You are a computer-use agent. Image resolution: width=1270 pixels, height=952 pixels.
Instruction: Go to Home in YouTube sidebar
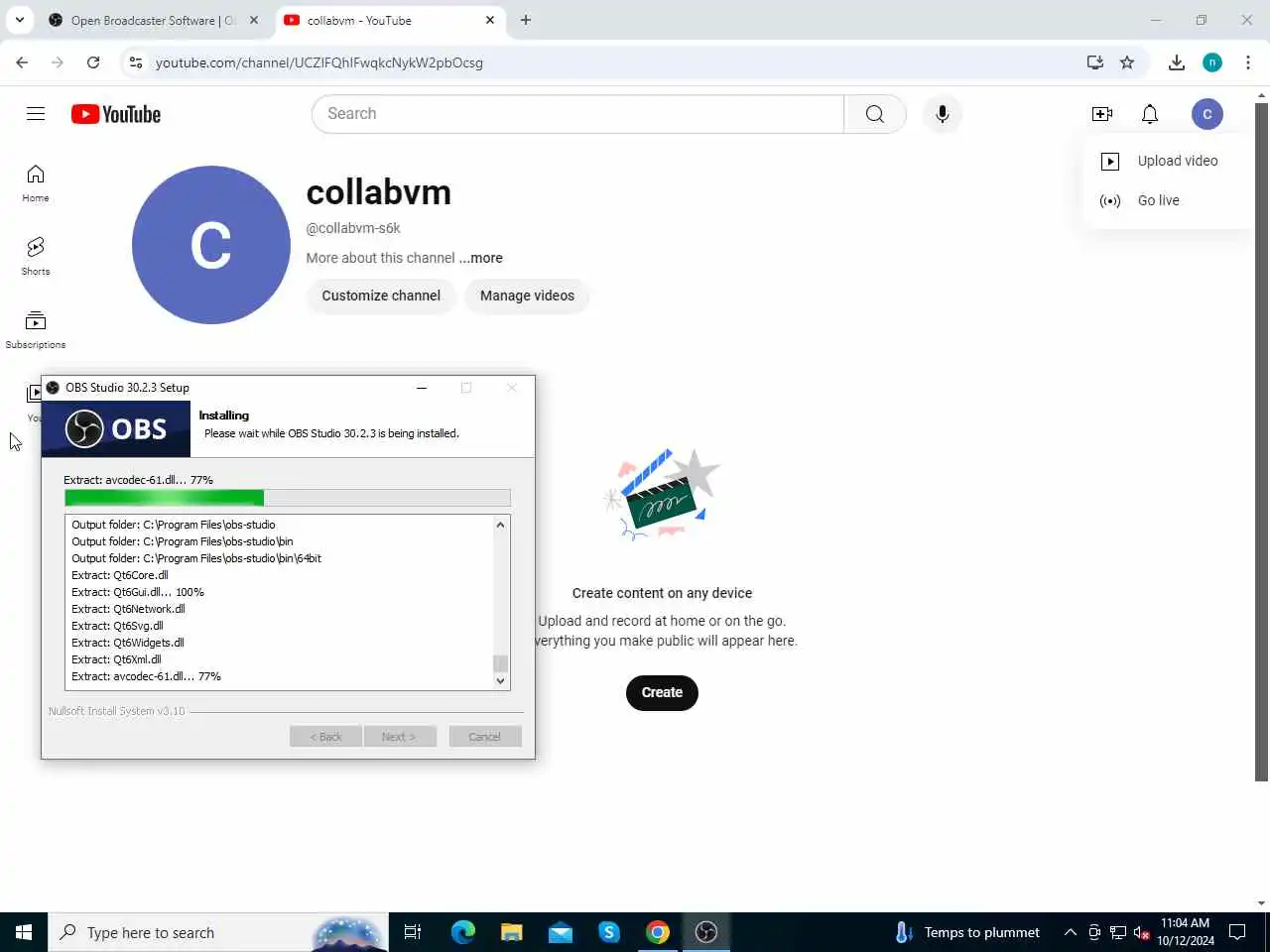(x=36, y=183)
